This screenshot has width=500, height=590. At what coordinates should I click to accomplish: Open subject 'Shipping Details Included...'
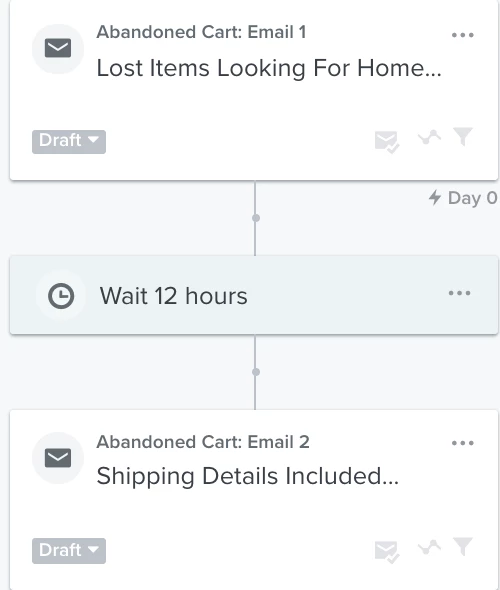pos(248,477)
